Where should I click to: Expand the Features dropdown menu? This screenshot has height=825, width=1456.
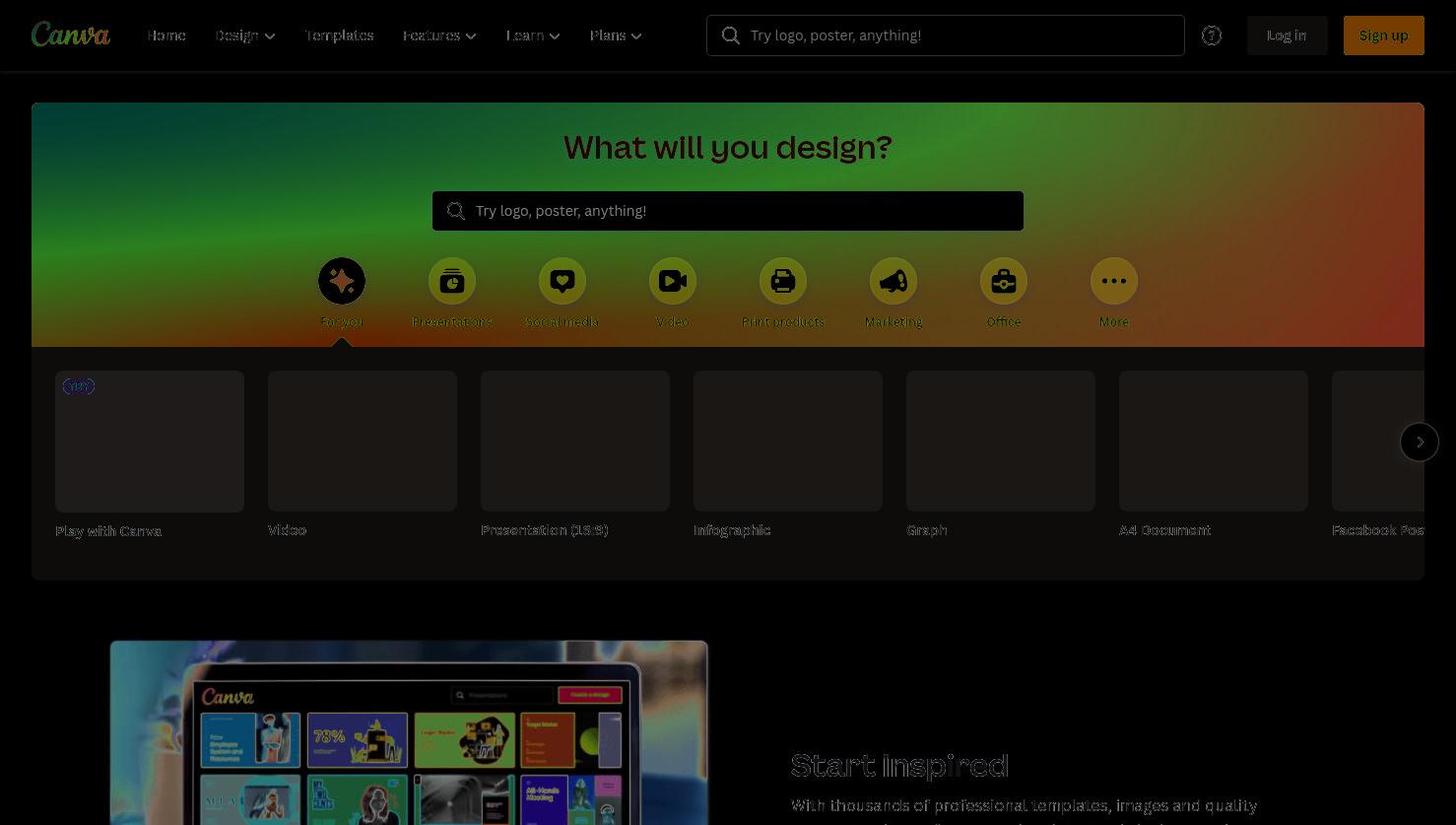[x=439, y=35]
